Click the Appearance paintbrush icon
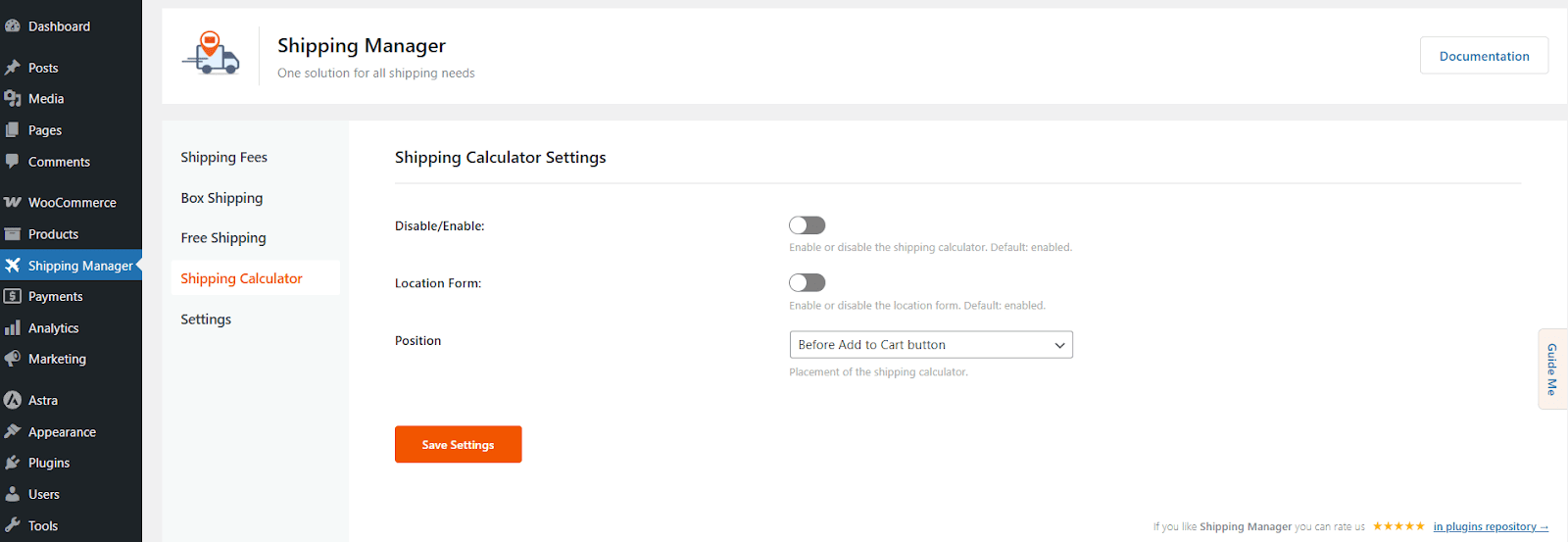Viewport: 1568px width, 542px height. pos(13,431)
